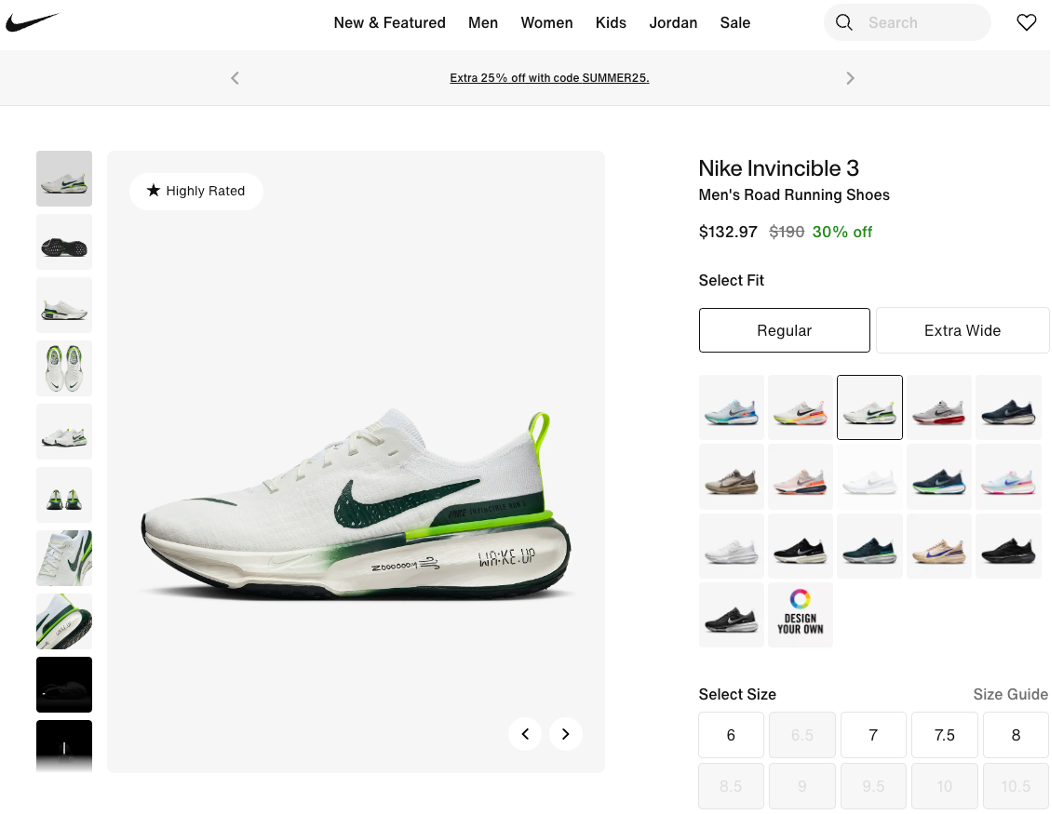View the lace close-up thumbnail

tap(64, 558)
